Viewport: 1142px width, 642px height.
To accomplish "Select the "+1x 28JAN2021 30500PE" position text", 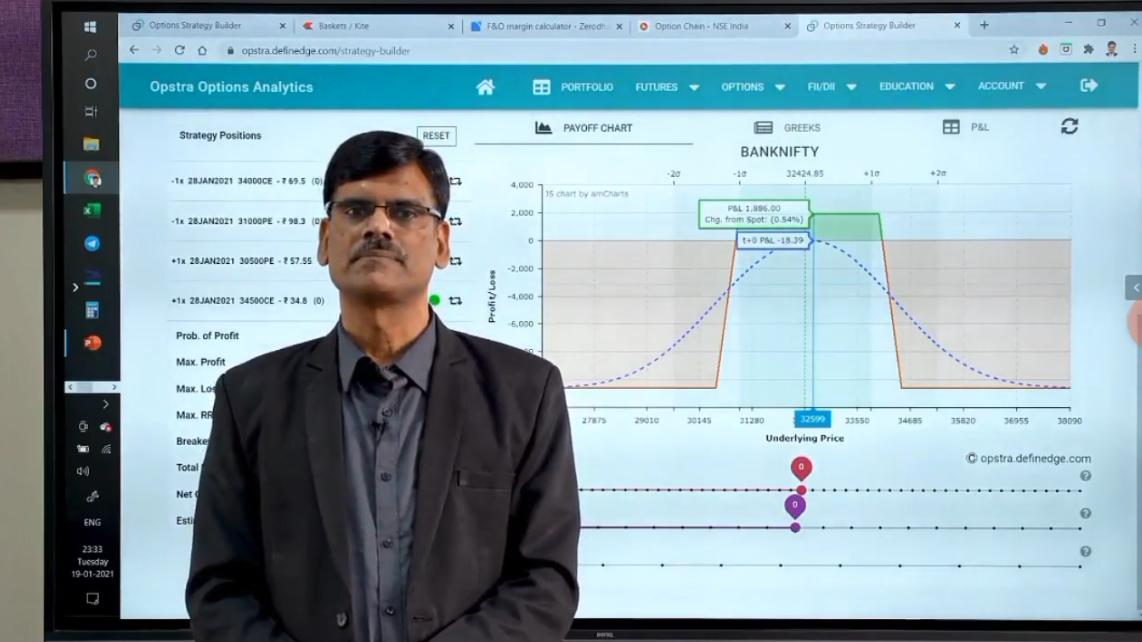I will point(222,261).
